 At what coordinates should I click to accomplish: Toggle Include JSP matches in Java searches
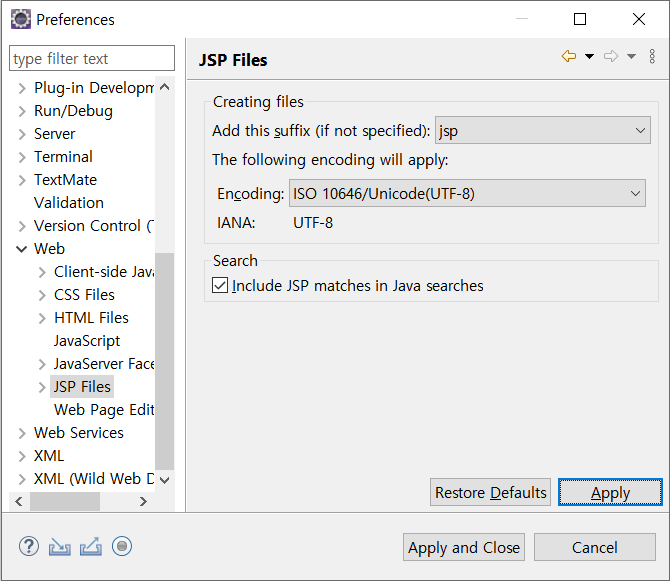(x=220, y=285)
